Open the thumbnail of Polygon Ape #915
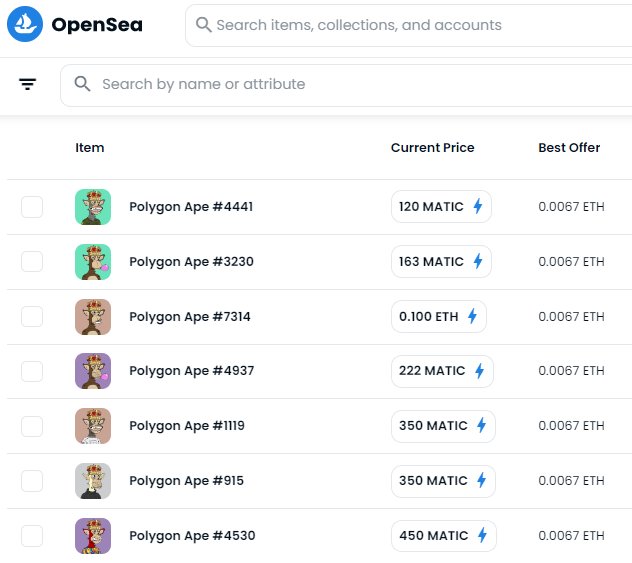Screen dimensions: 632x563 point(93,481)
